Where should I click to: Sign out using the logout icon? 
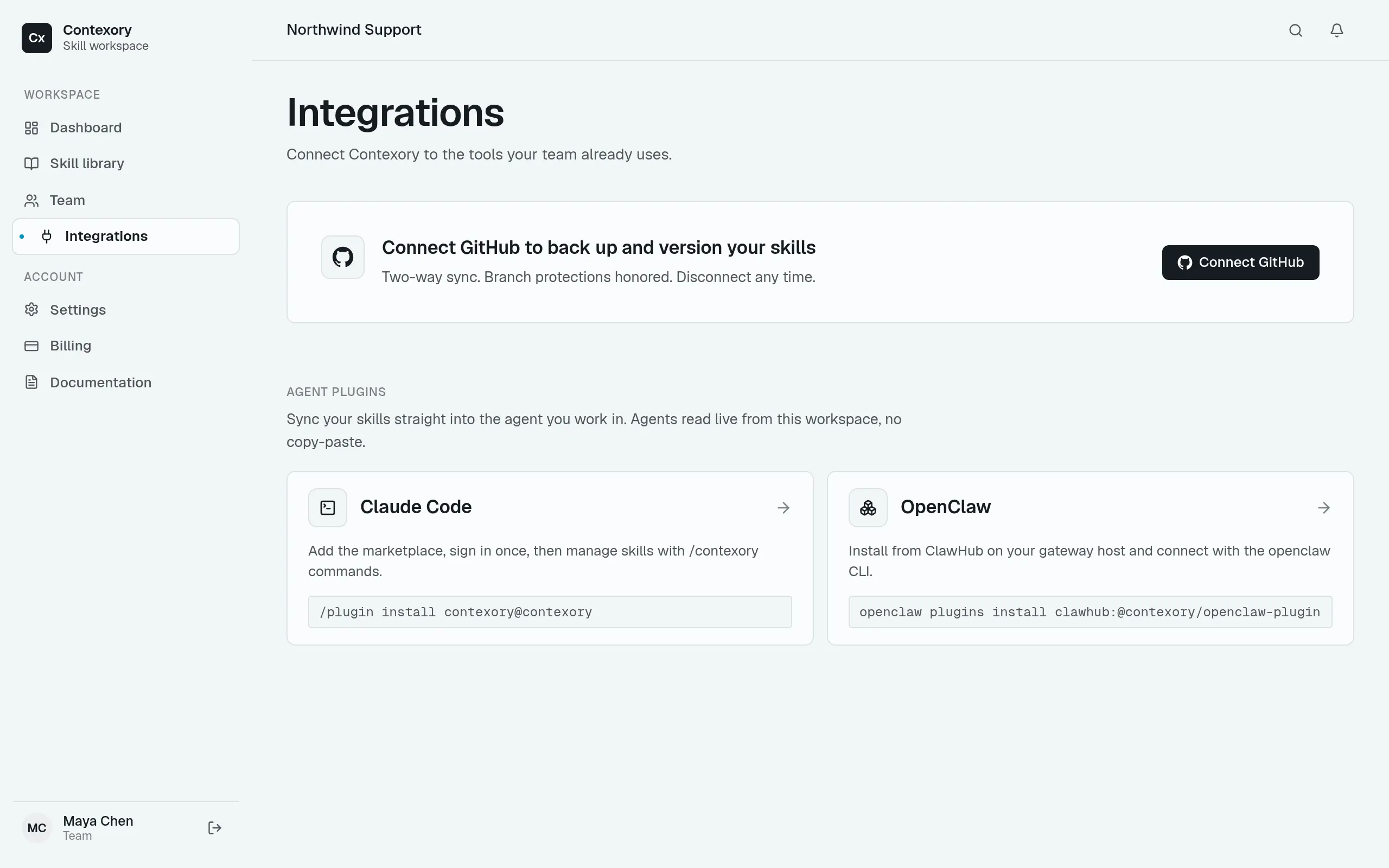coord(215,828)
